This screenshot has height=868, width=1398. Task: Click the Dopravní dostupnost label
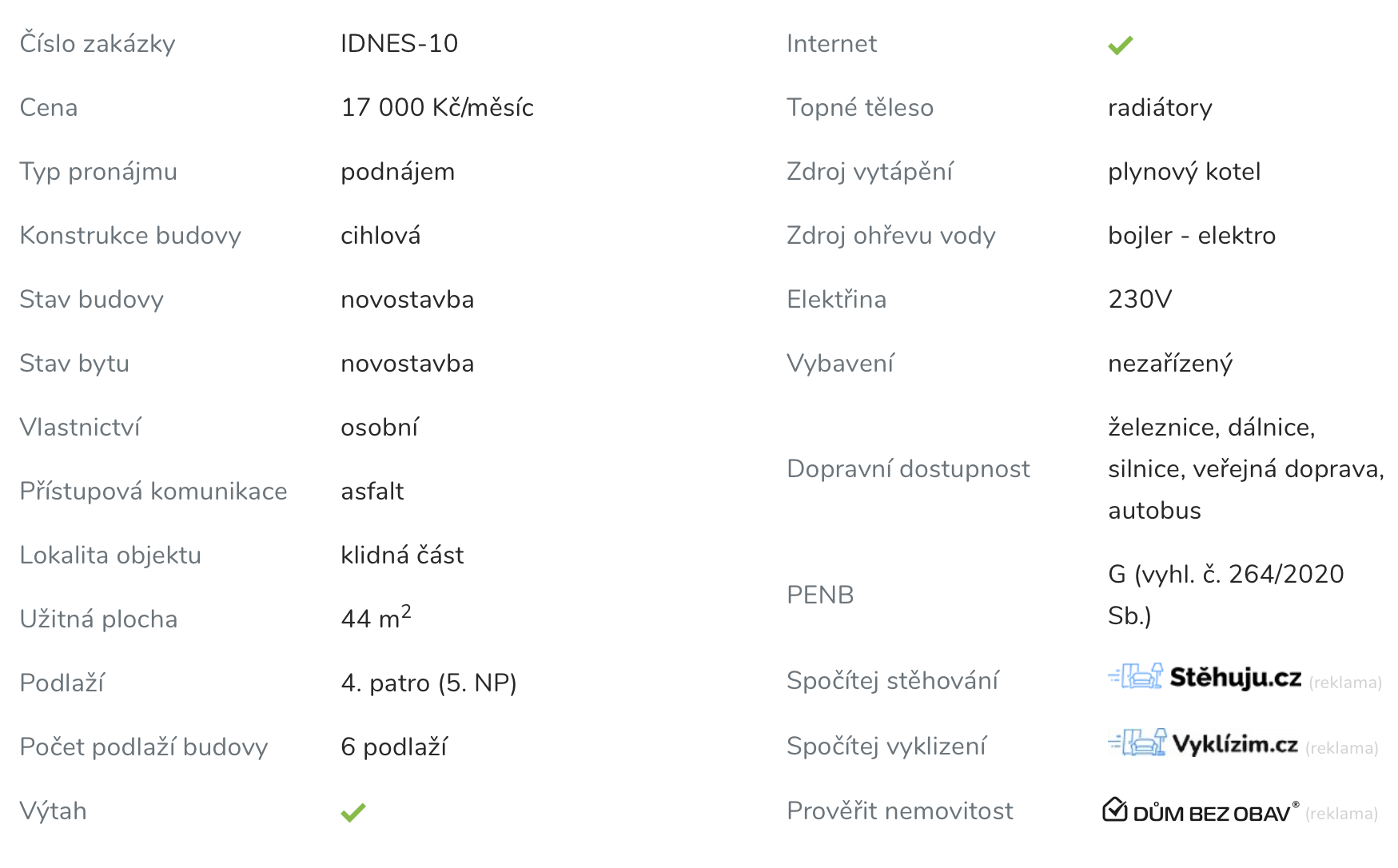coord(908,468)
